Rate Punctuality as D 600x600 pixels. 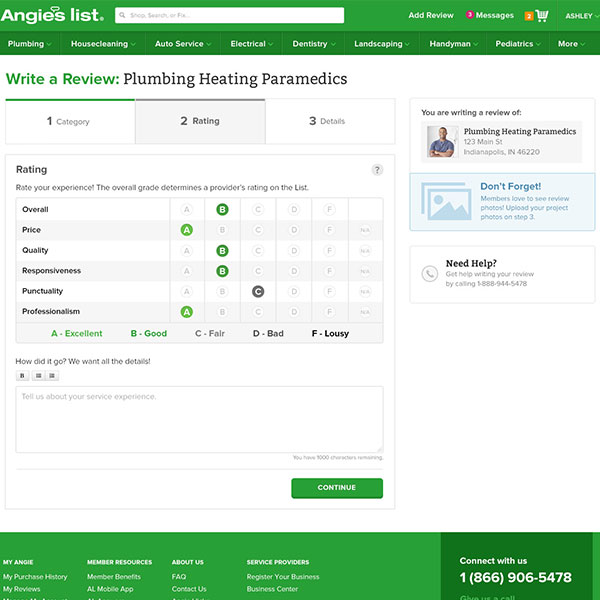tap(294, 291)
